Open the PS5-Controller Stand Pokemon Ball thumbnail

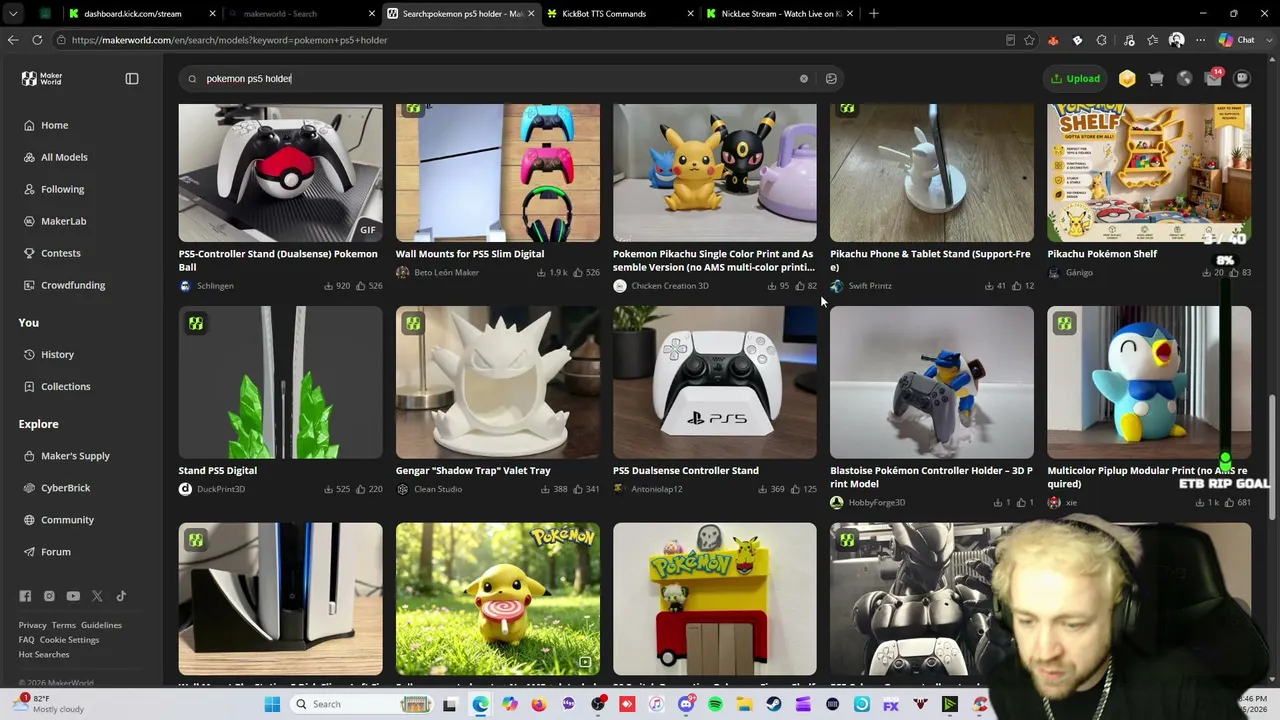[280, 173]
